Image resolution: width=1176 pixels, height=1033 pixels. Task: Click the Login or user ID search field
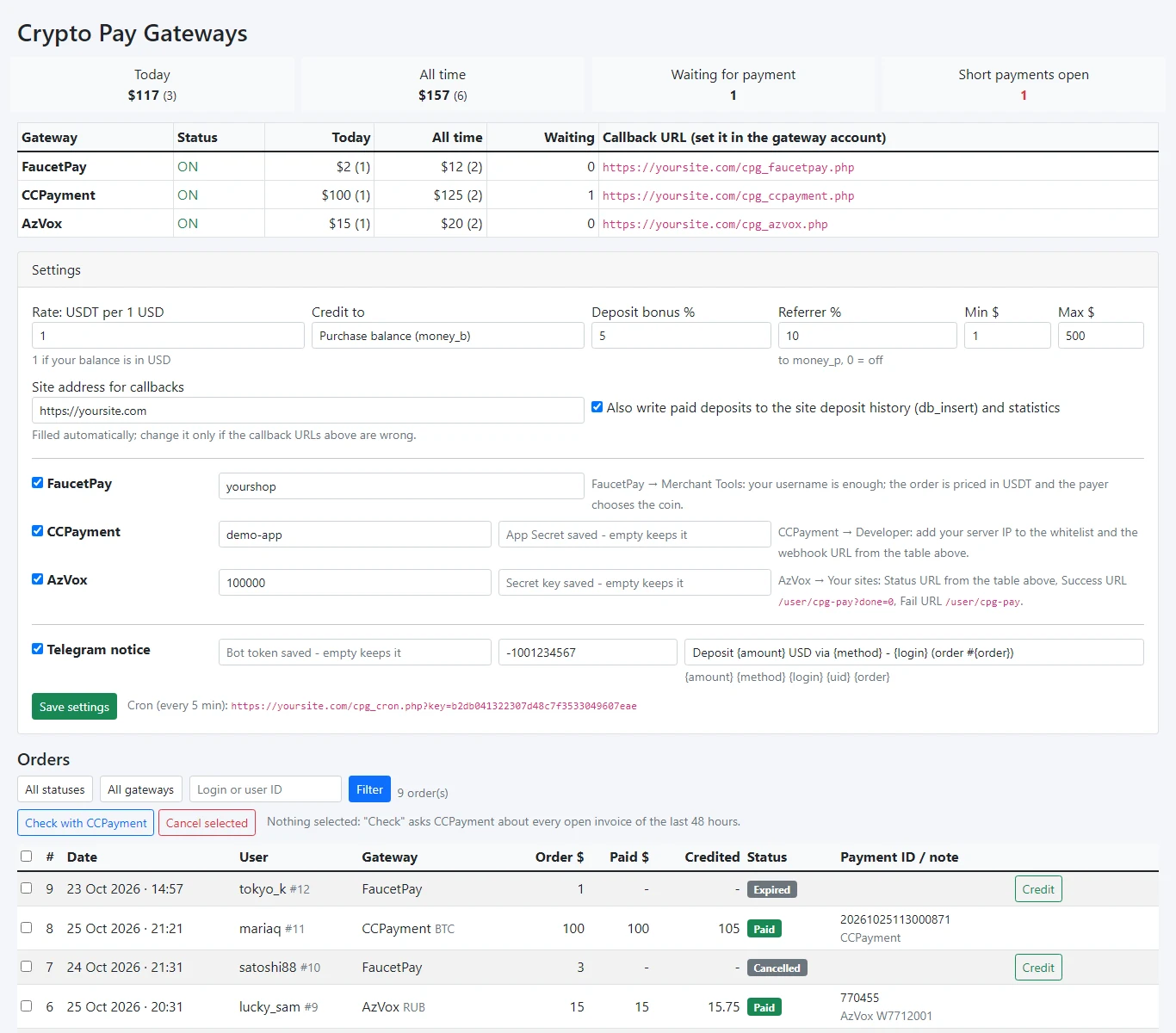coord(265,789)
